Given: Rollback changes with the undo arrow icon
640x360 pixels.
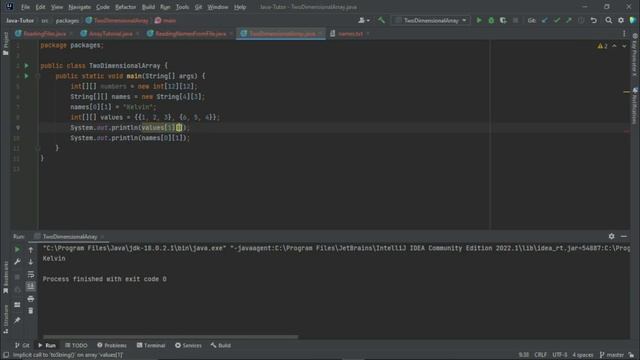Looking at the screenshot, I should (x=593, y=20).
